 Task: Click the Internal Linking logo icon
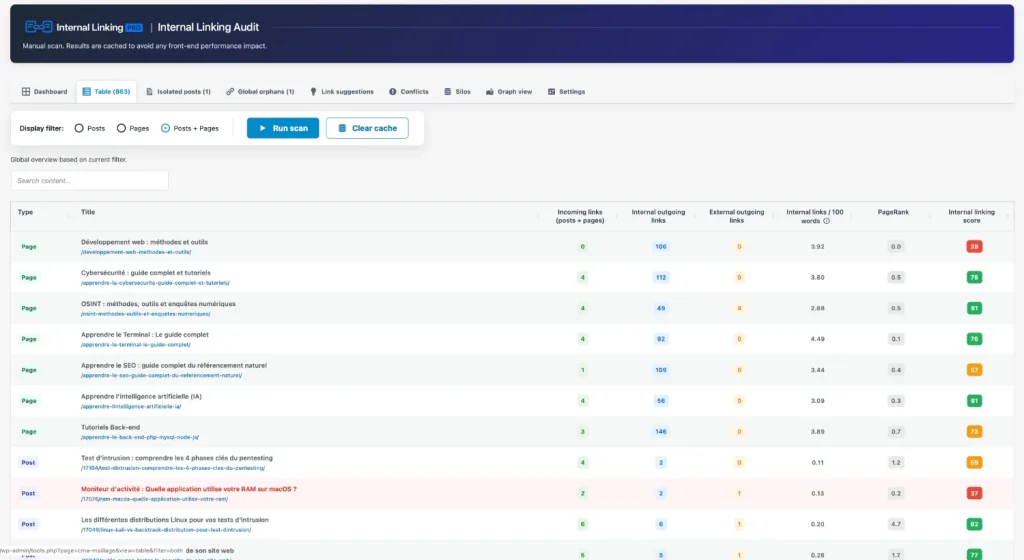(39, 27)
